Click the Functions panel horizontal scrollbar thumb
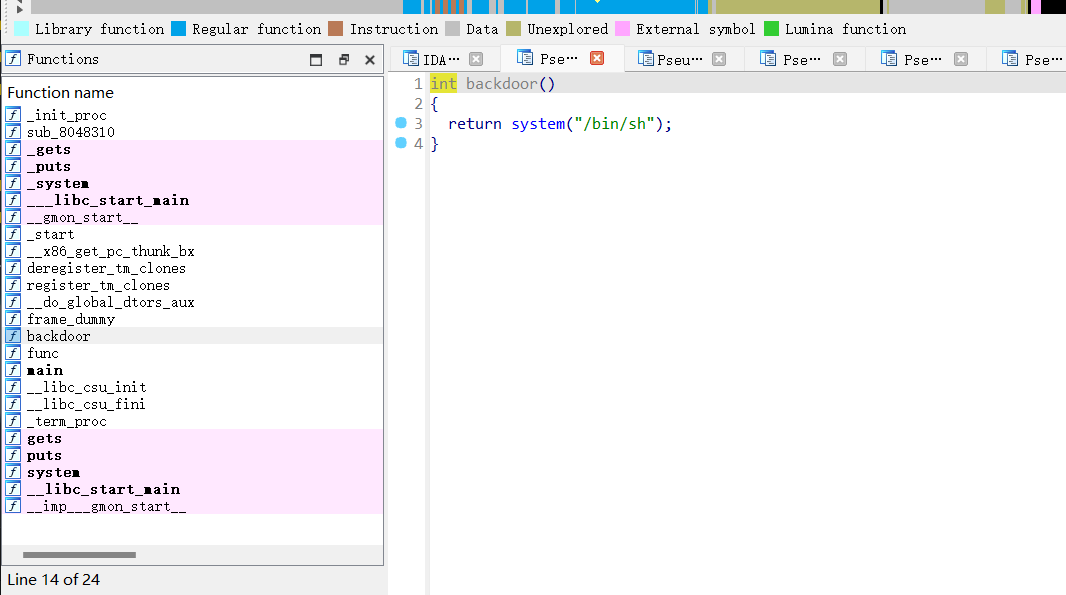1066x595 pixels. 80,555
